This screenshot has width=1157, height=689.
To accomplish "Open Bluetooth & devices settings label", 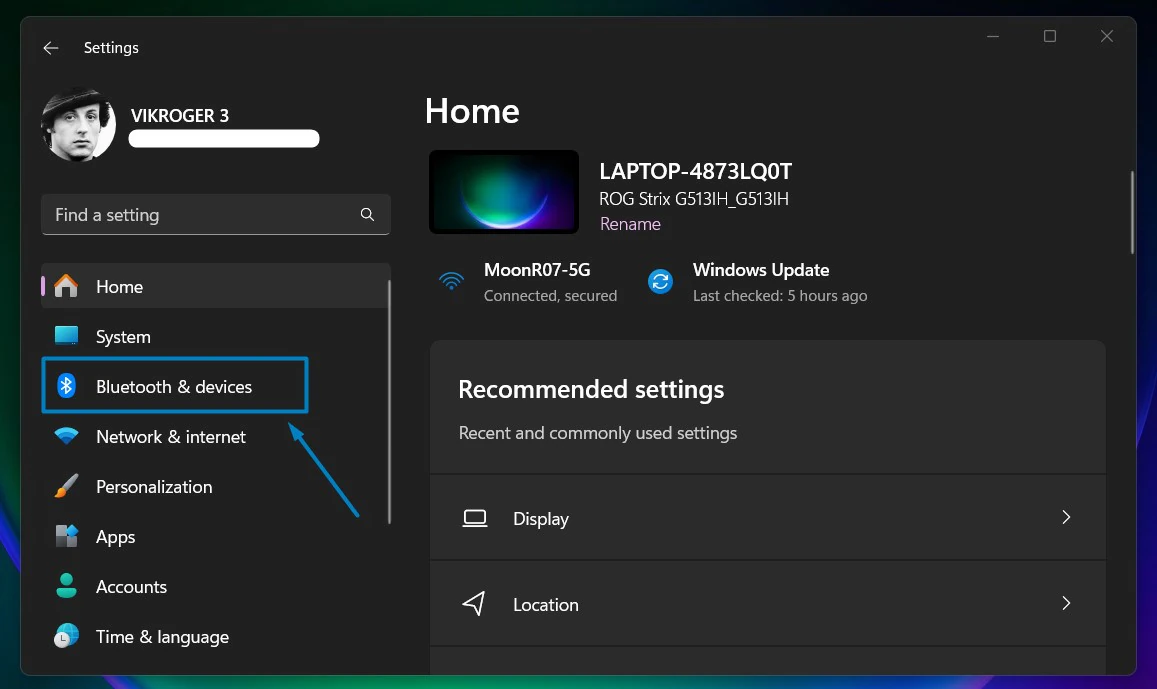I will click(x=174, y=387).
